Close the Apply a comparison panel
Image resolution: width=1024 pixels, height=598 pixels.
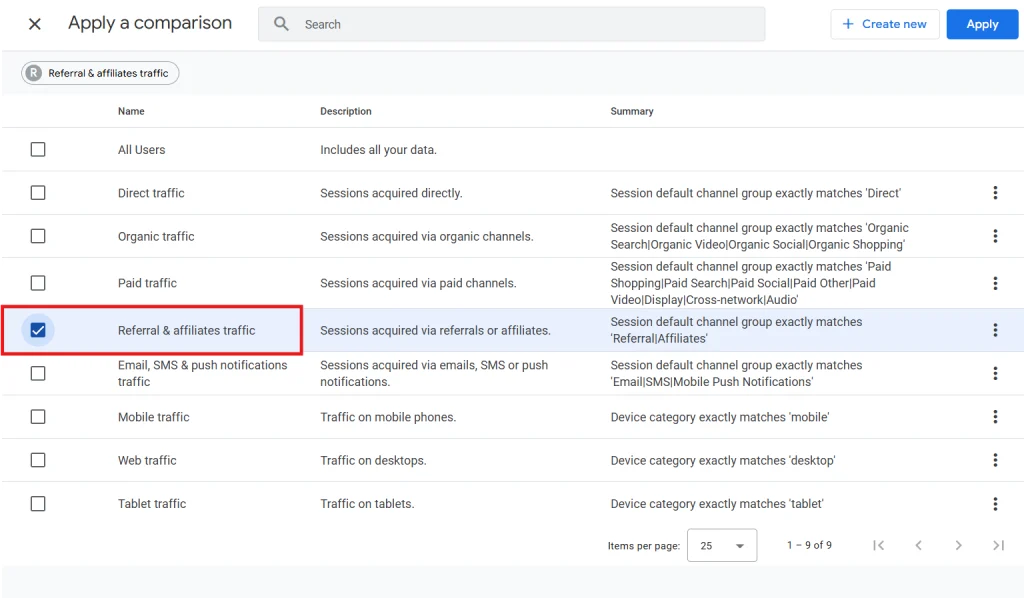tap(35, 24)
